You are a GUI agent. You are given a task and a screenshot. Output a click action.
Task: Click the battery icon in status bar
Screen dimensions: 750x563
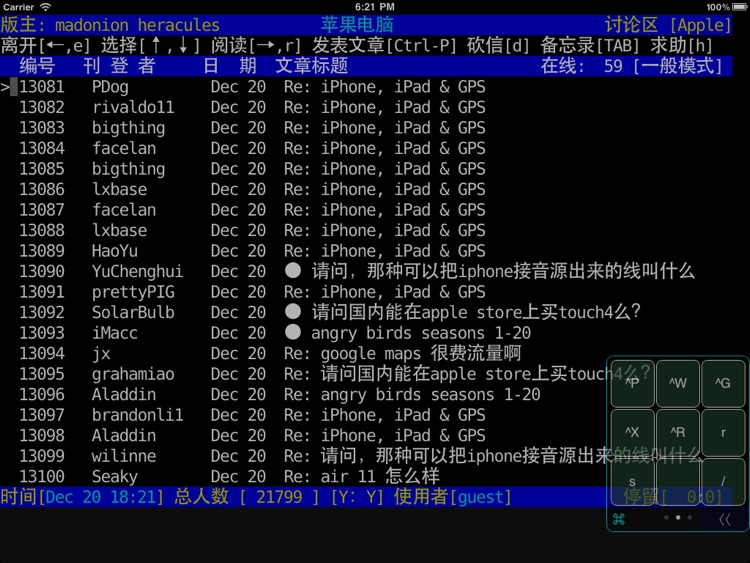click(739, 7)
